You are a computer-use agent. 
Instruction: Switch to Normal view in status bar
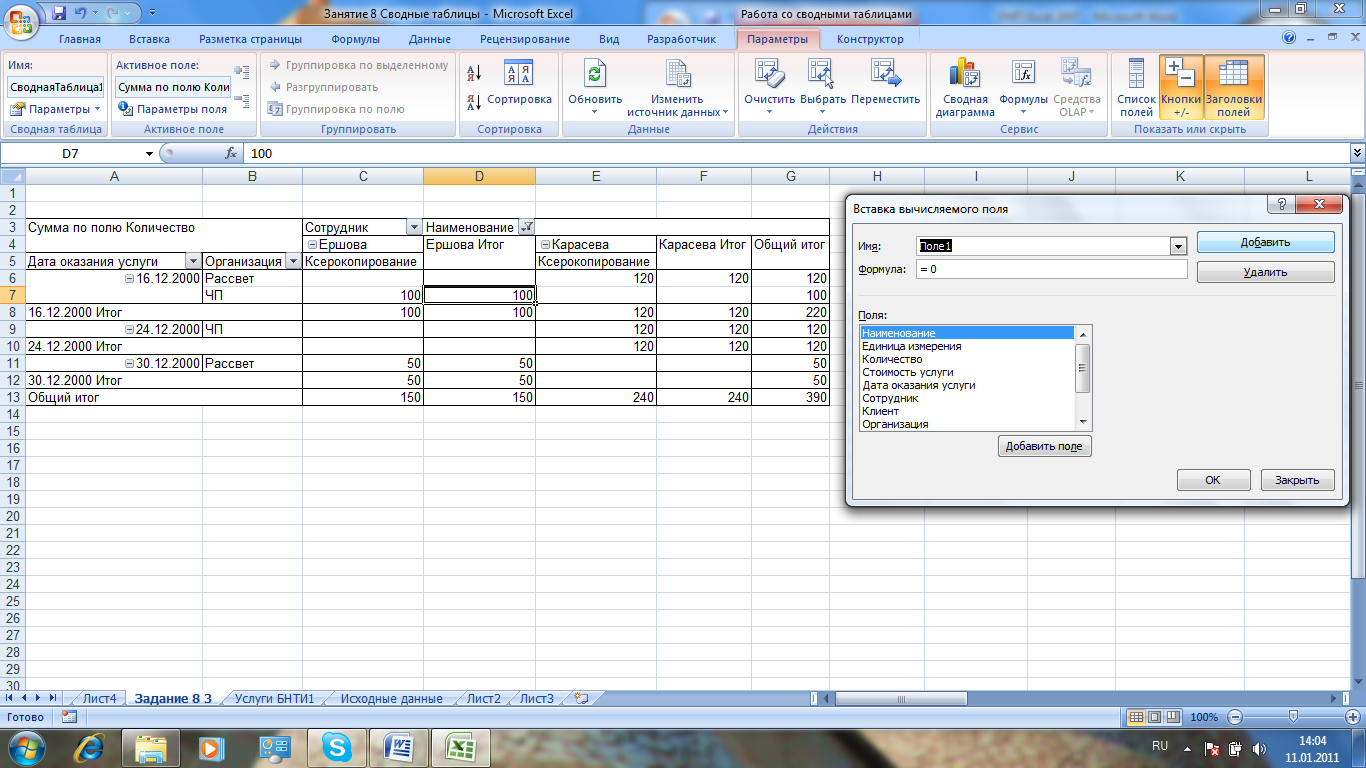coord(1136,717)
